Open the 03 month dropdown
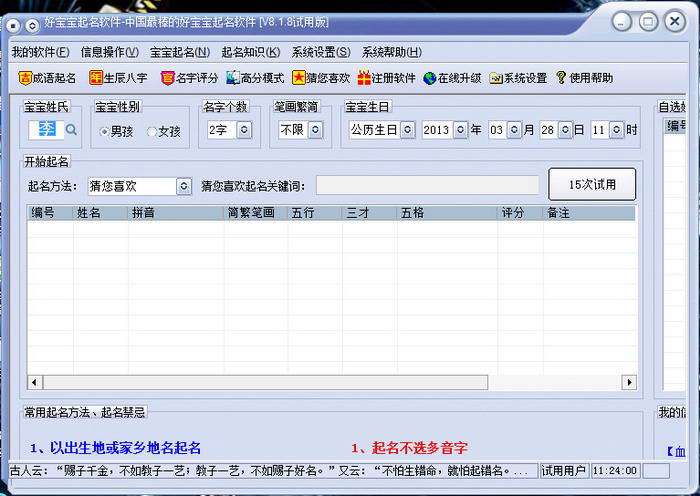Image resolution: width=700 pixels, height=496 pixels. point(514,130)
